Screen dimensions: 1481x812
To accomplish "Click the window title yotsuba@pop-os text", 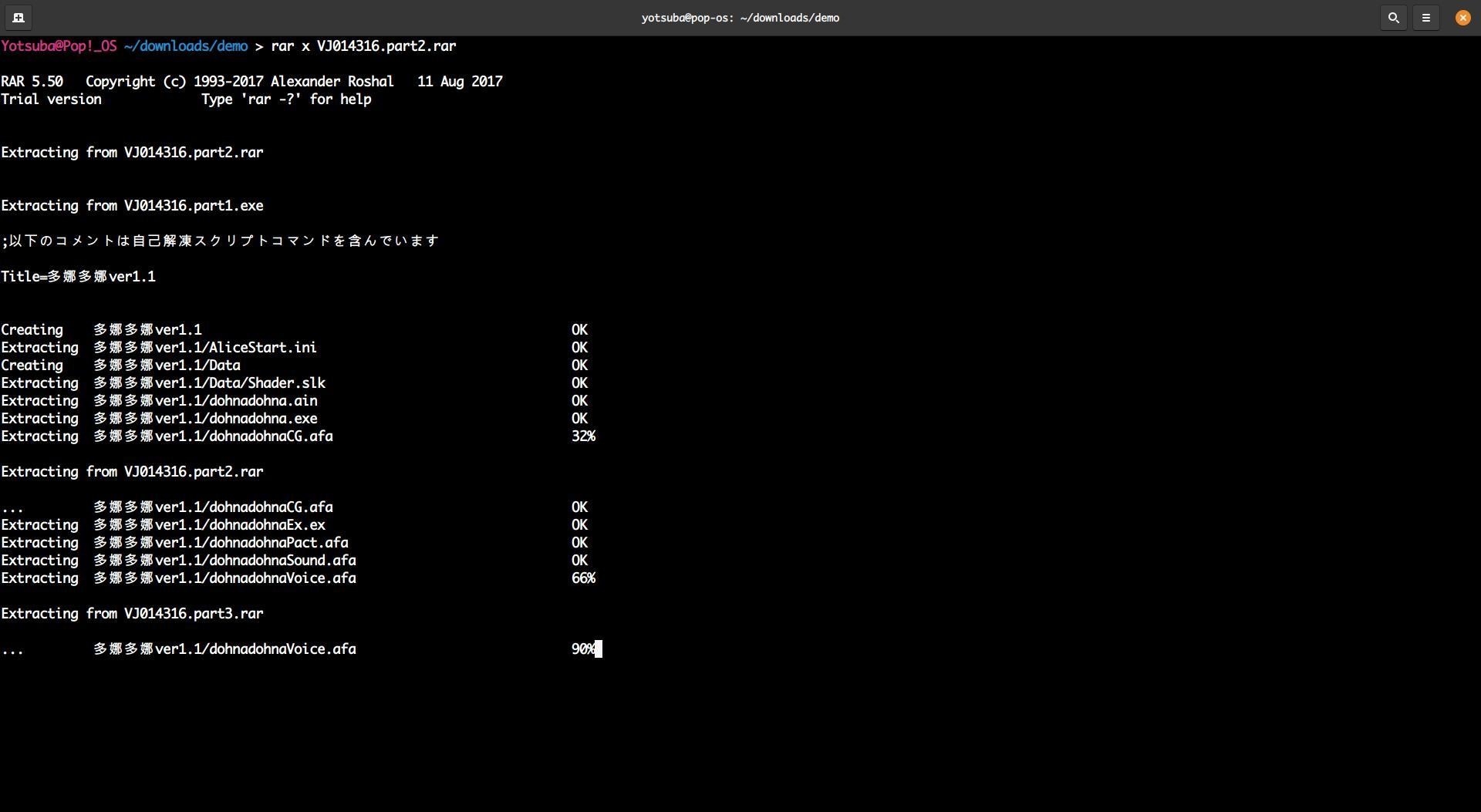I will [740, 18].
